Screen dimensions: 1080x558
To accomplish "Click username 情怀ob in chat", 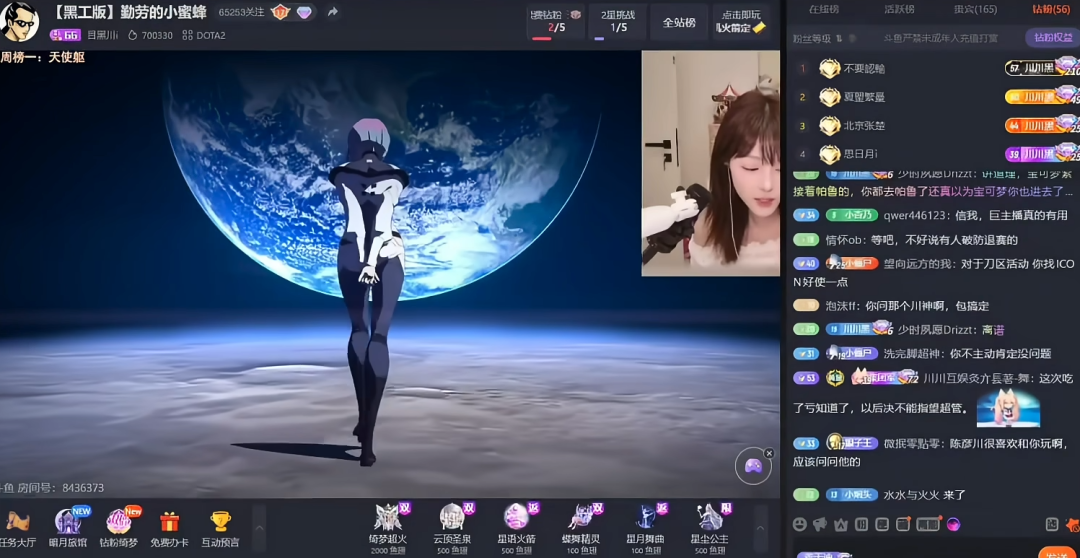I will pos(844,240).
